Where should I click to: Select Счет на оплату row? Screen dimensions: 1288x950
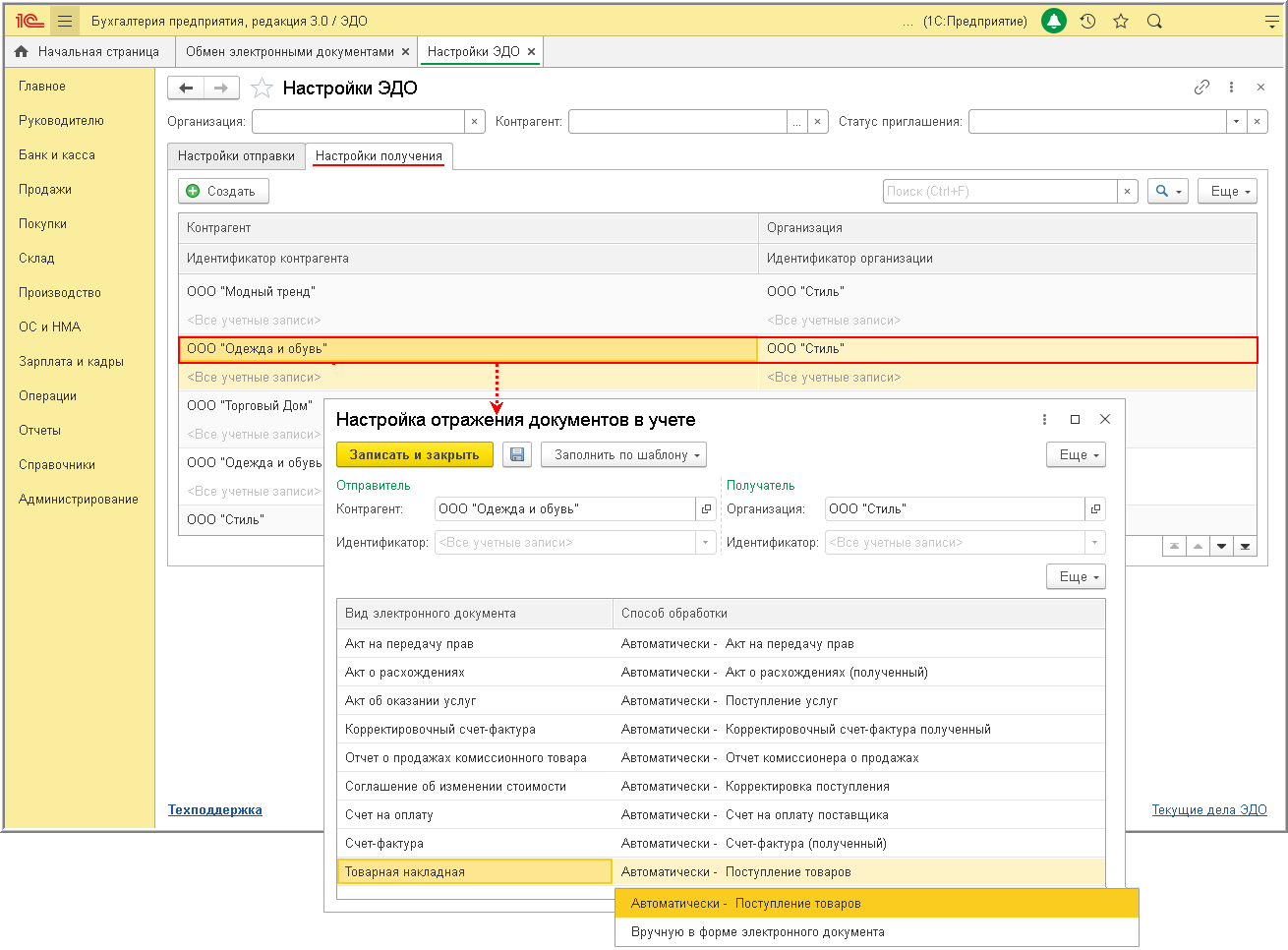click(x=721, y=815)
